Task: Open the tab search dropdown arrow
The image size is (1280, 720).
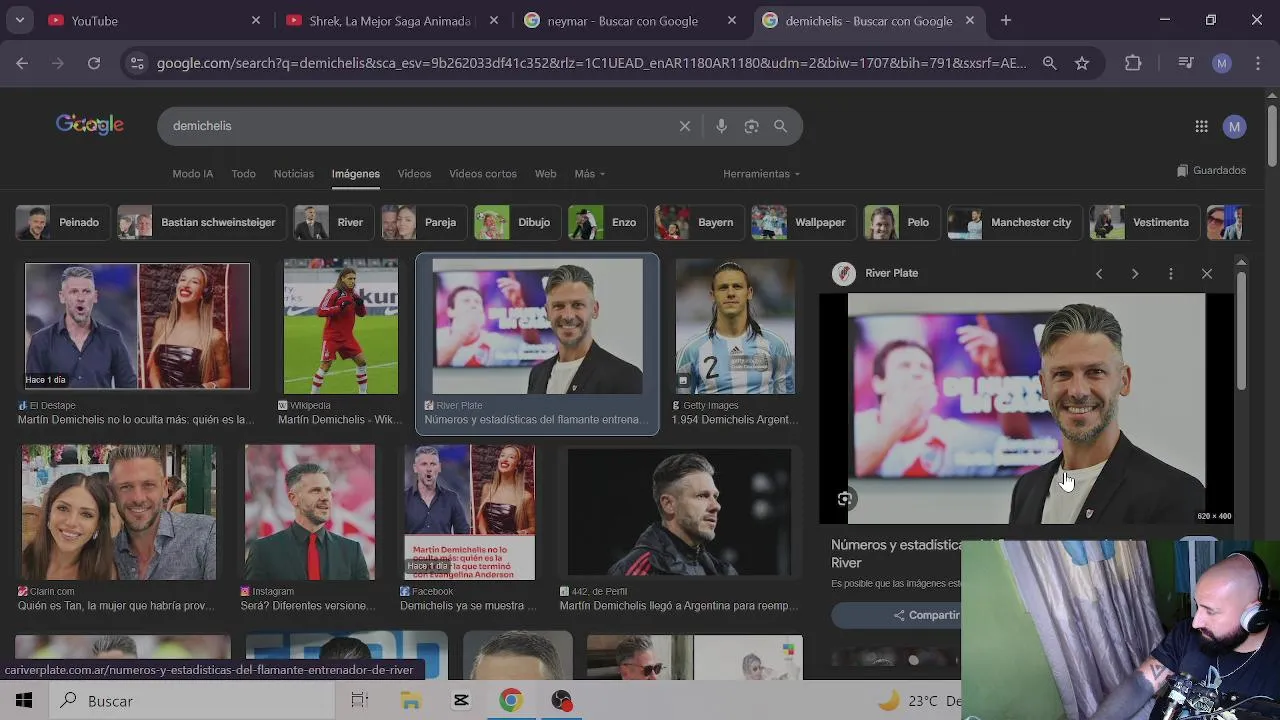Action: point(20,20)
